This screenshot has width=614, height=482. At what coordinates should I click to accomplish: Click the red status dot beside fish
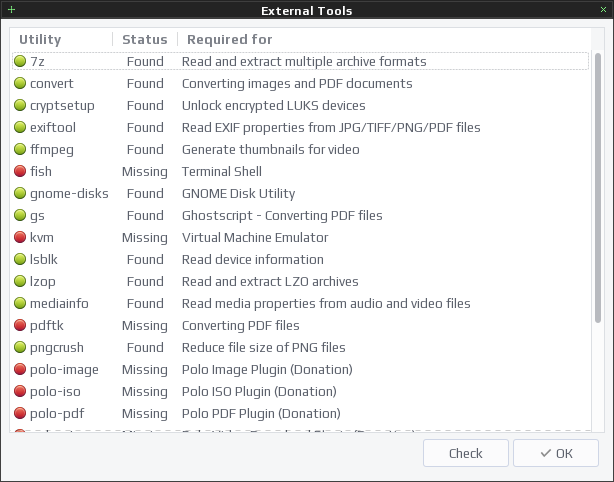[20, 171]
